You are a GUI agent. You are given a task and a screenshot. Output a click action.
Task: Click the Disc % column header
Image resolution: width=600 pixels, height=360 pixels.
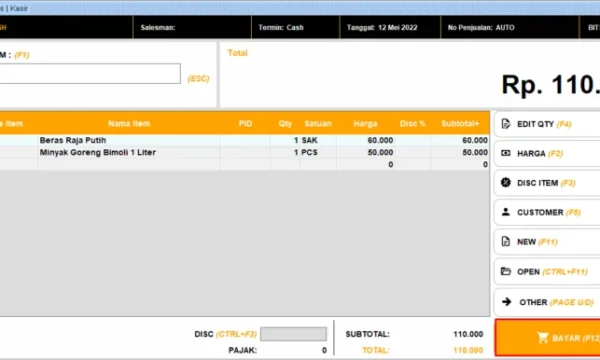point(412,124)
